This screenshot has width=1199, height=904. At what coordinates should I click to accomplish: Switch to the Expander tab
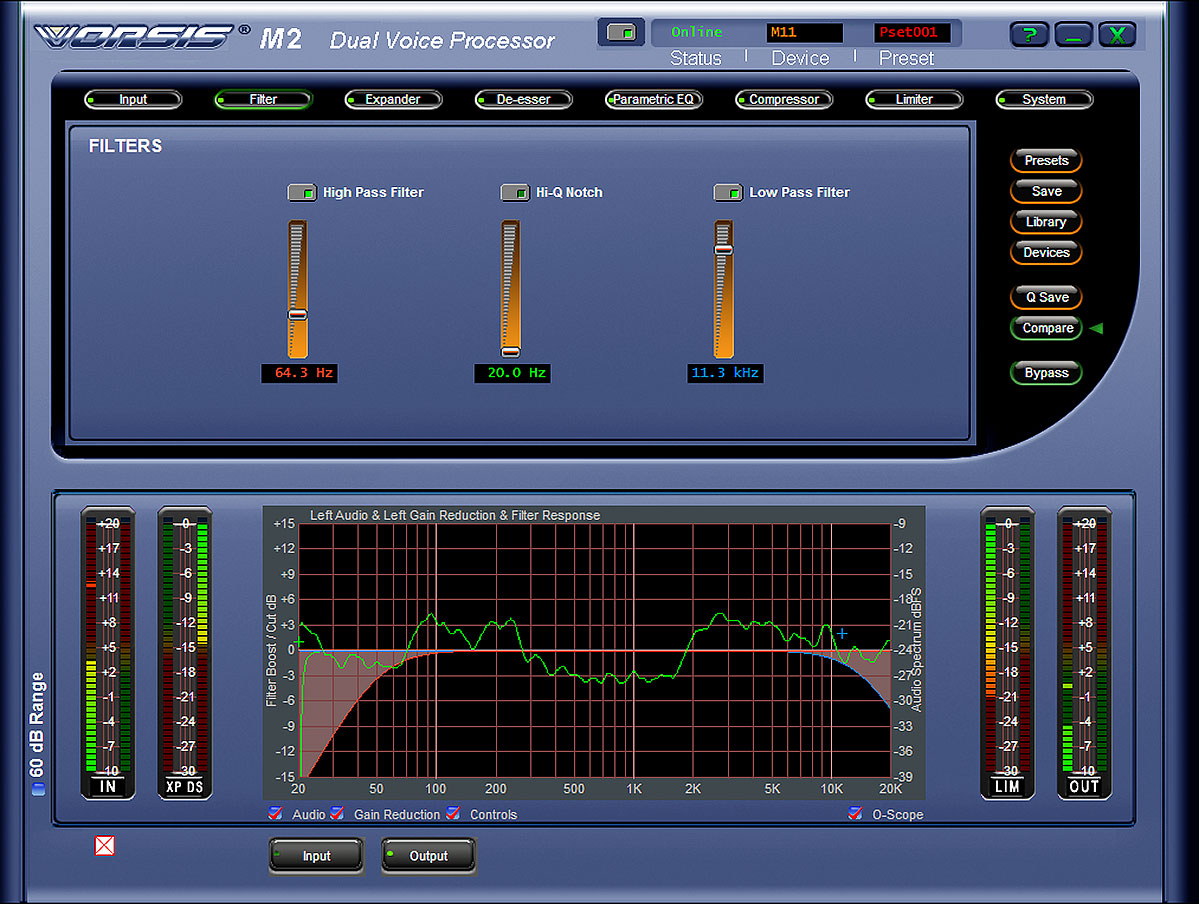point(393,99)
